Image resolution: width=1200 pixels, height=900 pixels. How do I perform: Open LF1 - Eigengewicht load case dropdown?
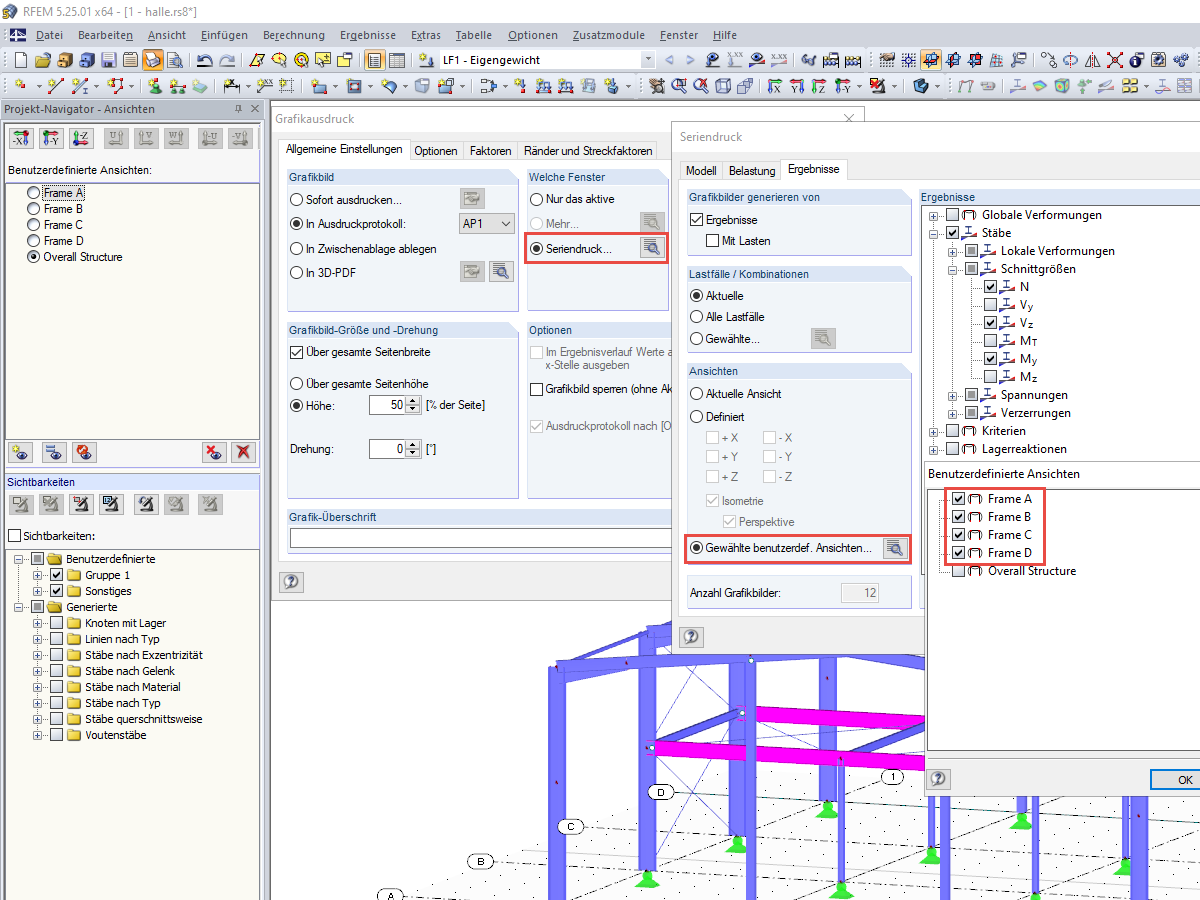point(647,60)
